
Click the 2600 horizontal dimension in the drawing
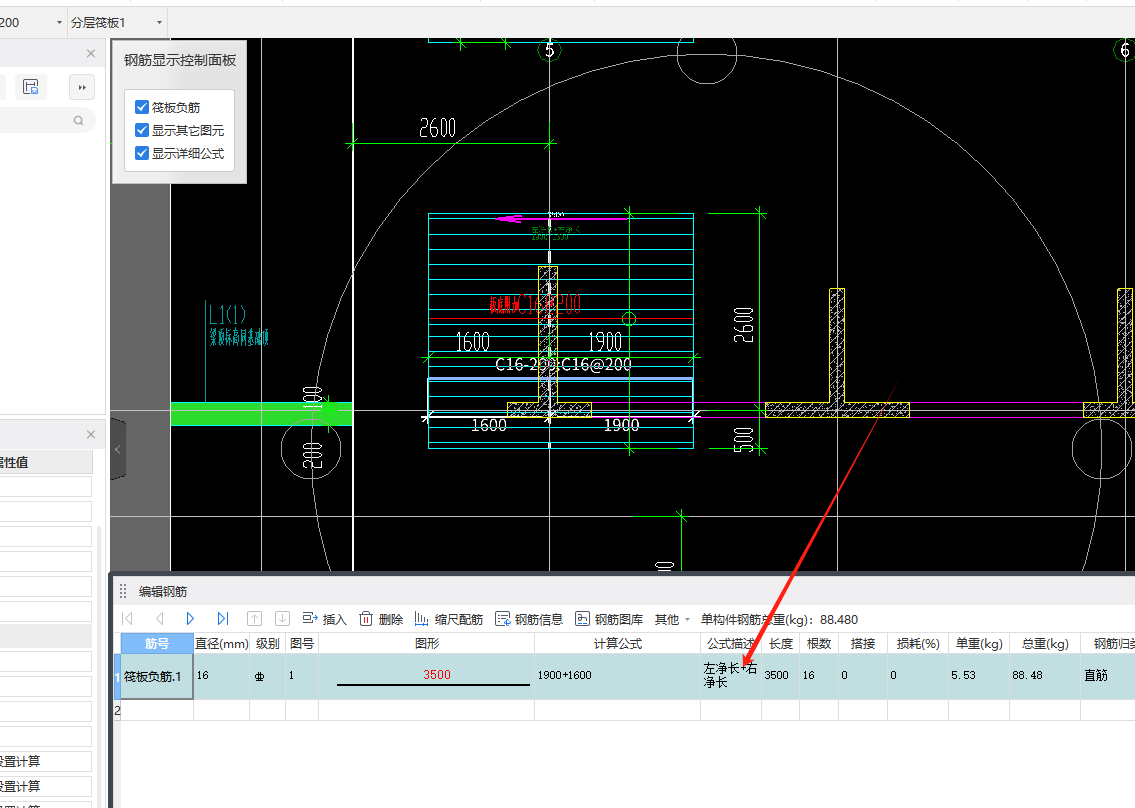437,128
